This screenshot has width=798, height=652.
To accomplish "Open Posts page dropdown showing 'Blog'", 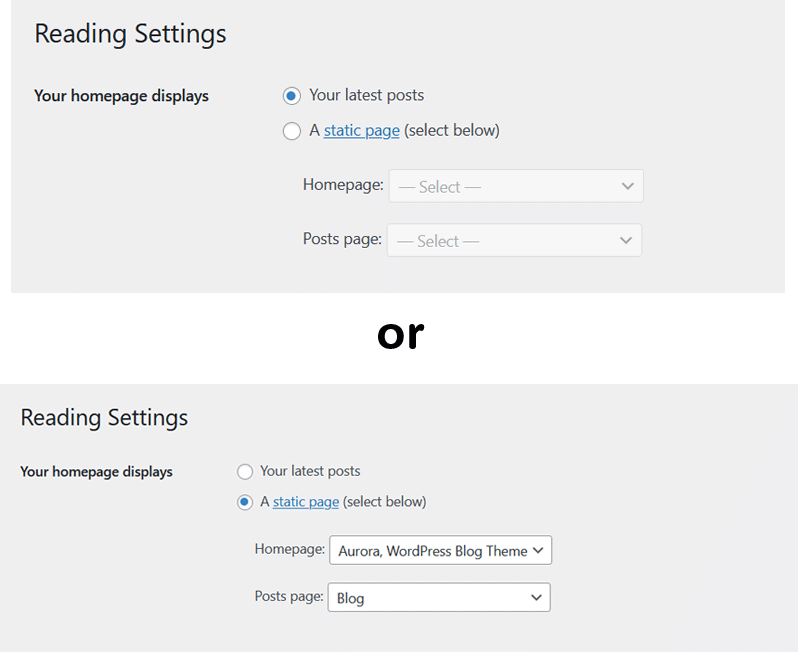I will pyautogui.click(x=439, y=597).
